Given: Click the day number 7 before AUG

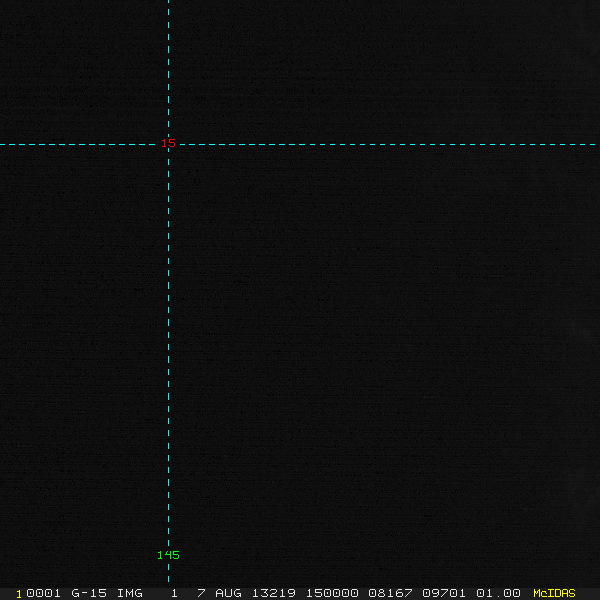Looking at the screenshot, I should click(x=201, y=593).
